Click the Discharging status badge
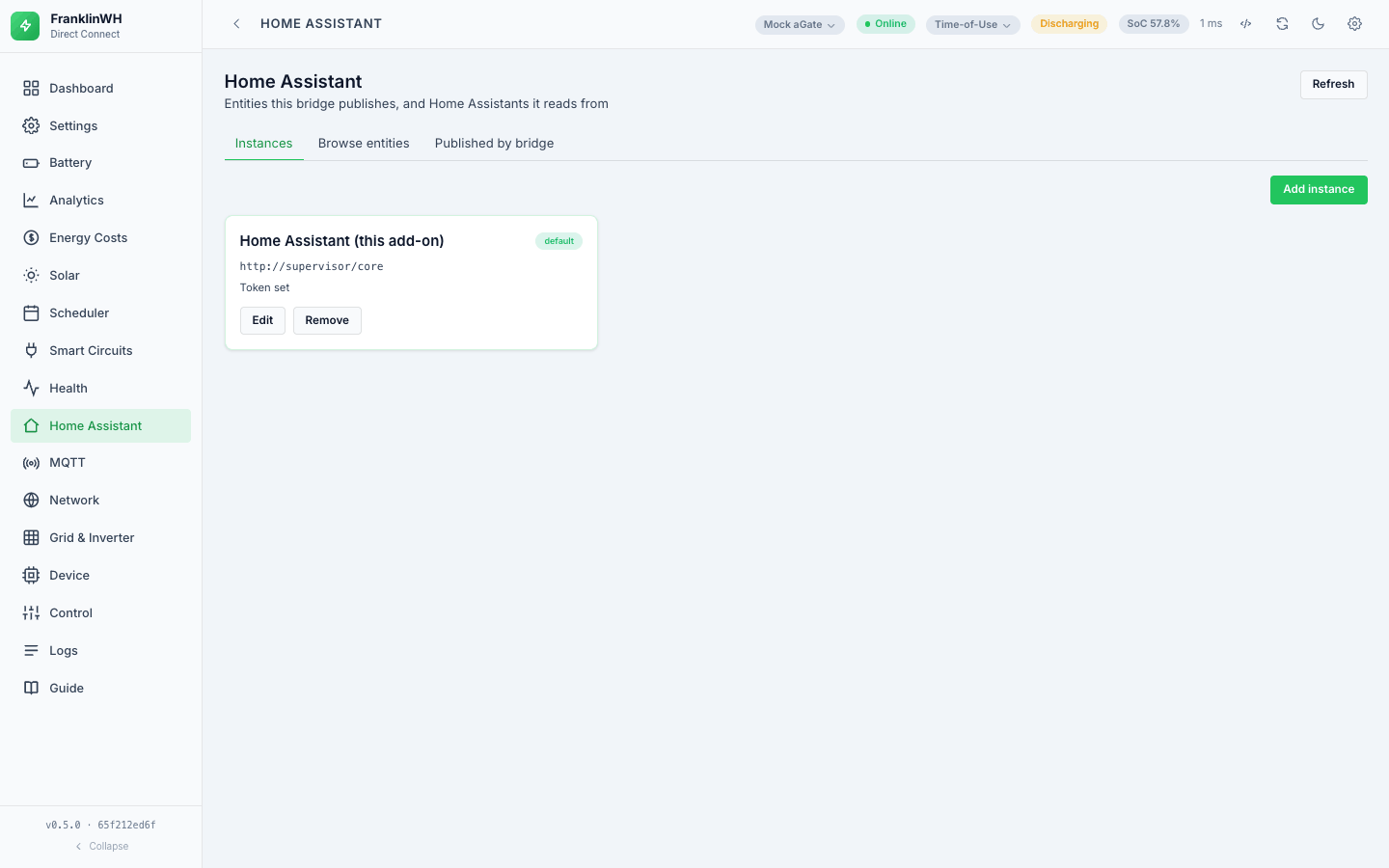Screen dimensions: 1389x868 (1069, 24)
